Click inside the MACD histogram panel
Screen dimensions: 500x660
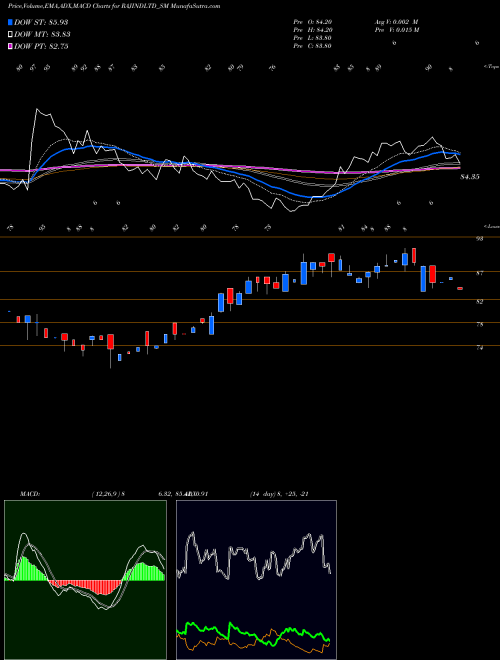85,580
